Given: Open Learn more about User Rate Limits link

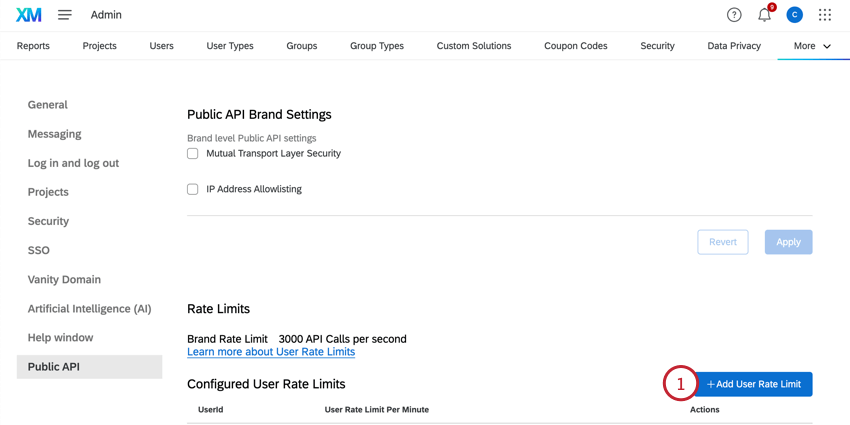Looking at the screenshot, I should (271, 352).
